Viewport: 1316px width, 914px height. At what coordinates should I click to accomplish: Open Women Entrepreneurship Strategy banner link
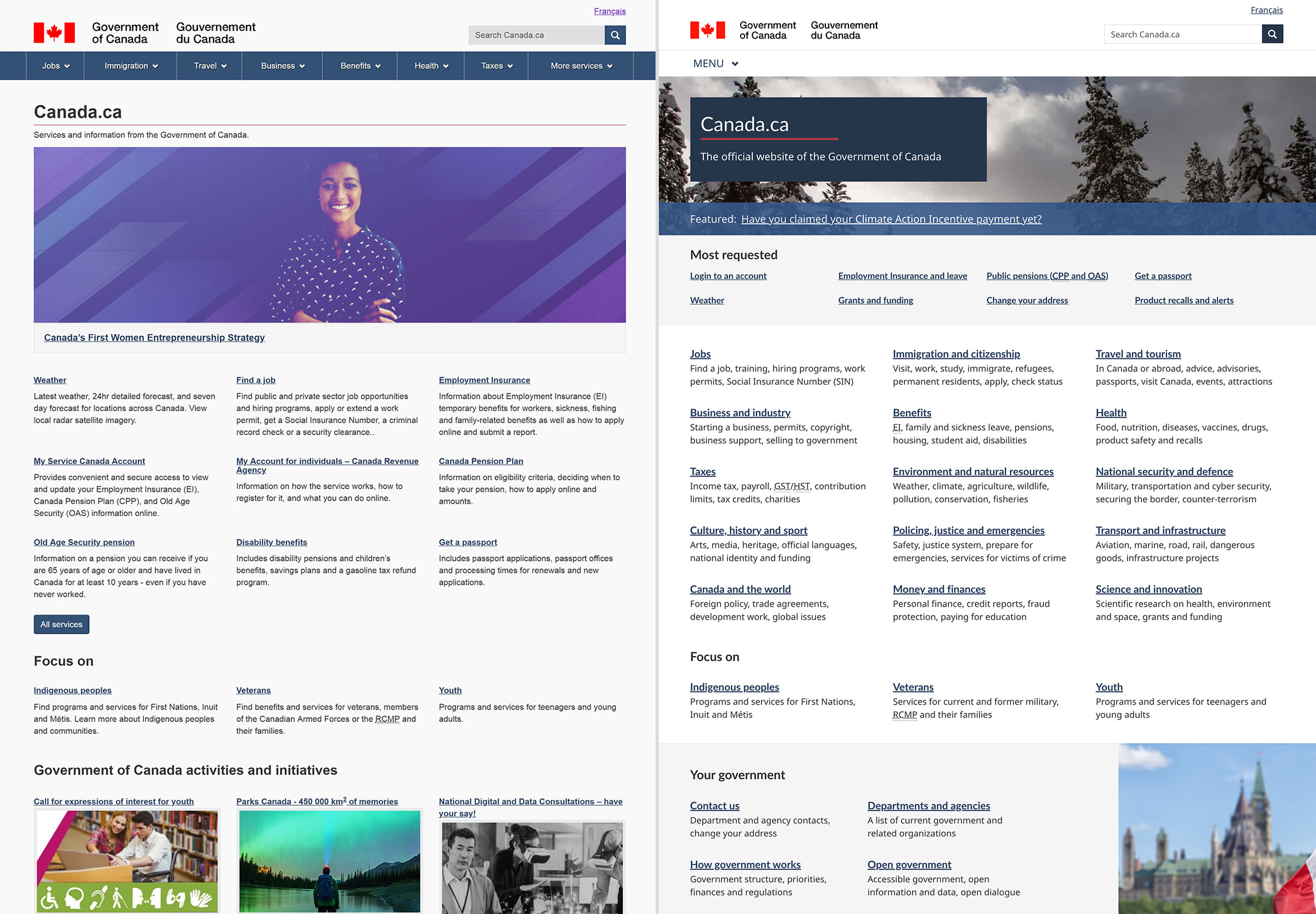[x=154, y=337]
